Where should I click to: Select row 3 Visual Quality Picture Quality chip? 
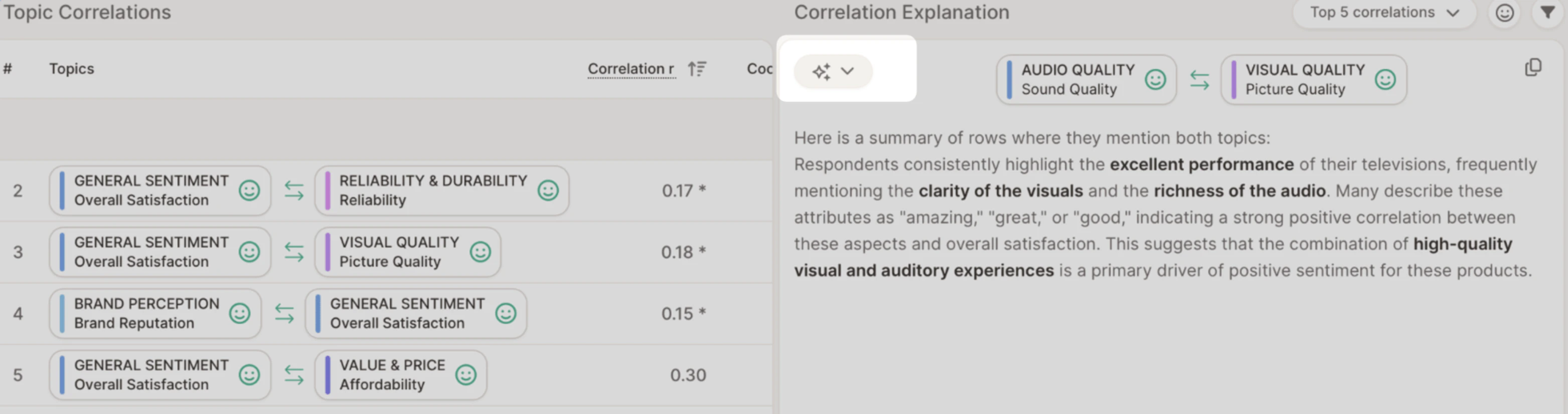[x=407, y=252]
